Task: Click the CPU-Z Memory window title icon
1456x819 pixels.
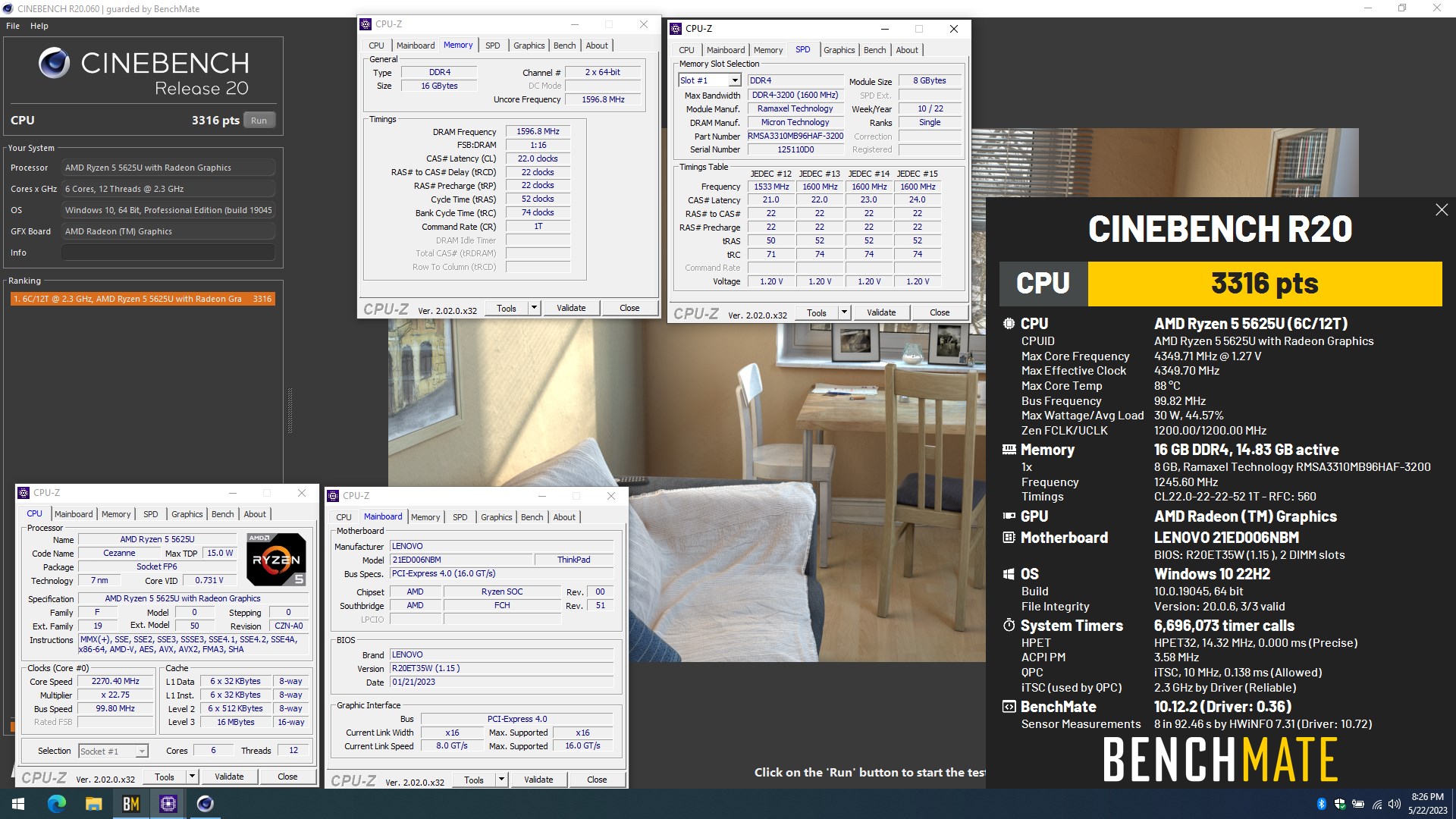Action: pos(366,24)
